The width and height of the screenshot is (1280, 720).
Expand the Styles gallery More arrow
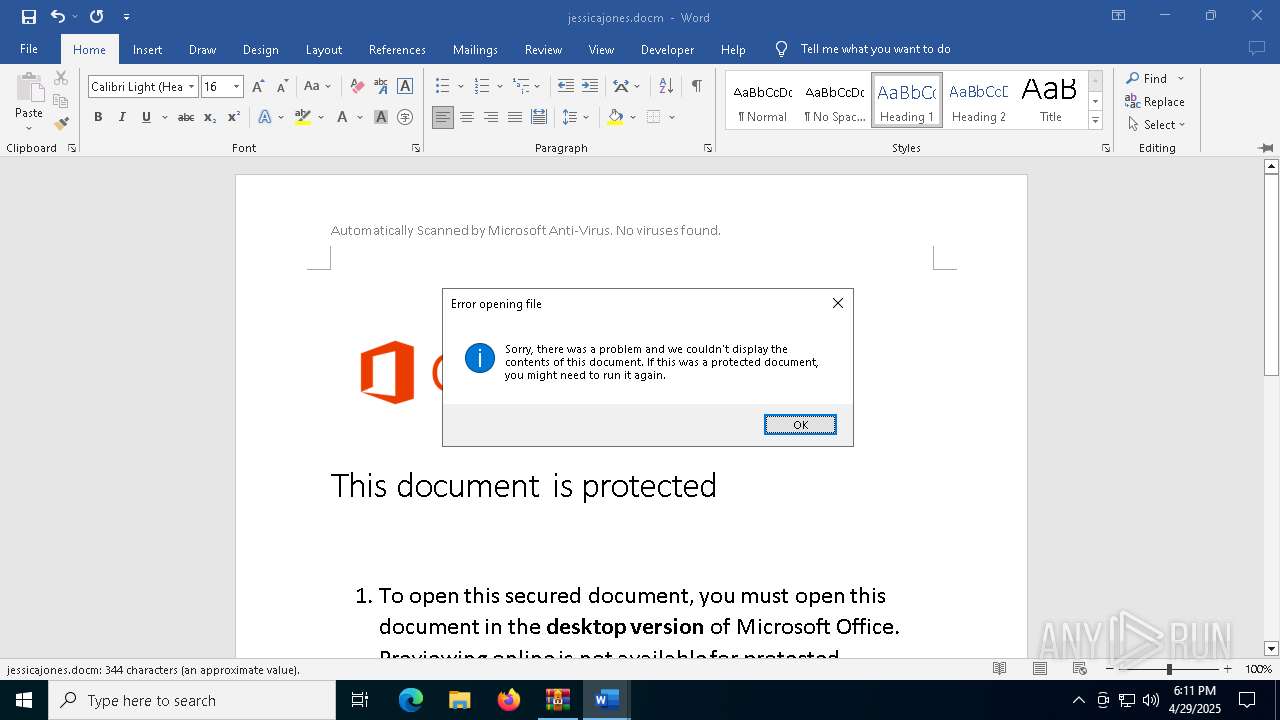coord(1095,121)
